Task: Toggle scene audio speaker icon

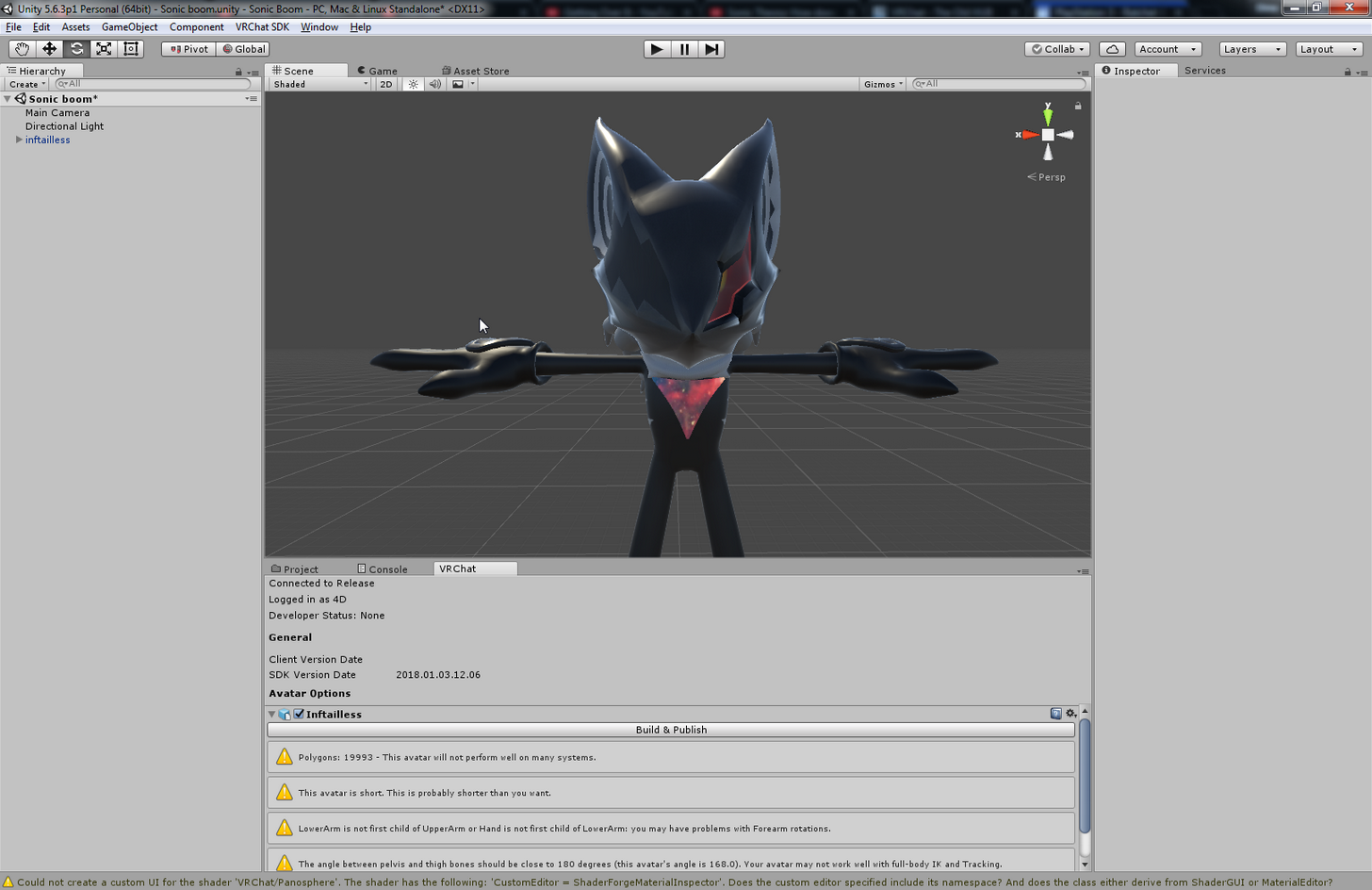Action: pyautogui.click(x=434, y=84)
